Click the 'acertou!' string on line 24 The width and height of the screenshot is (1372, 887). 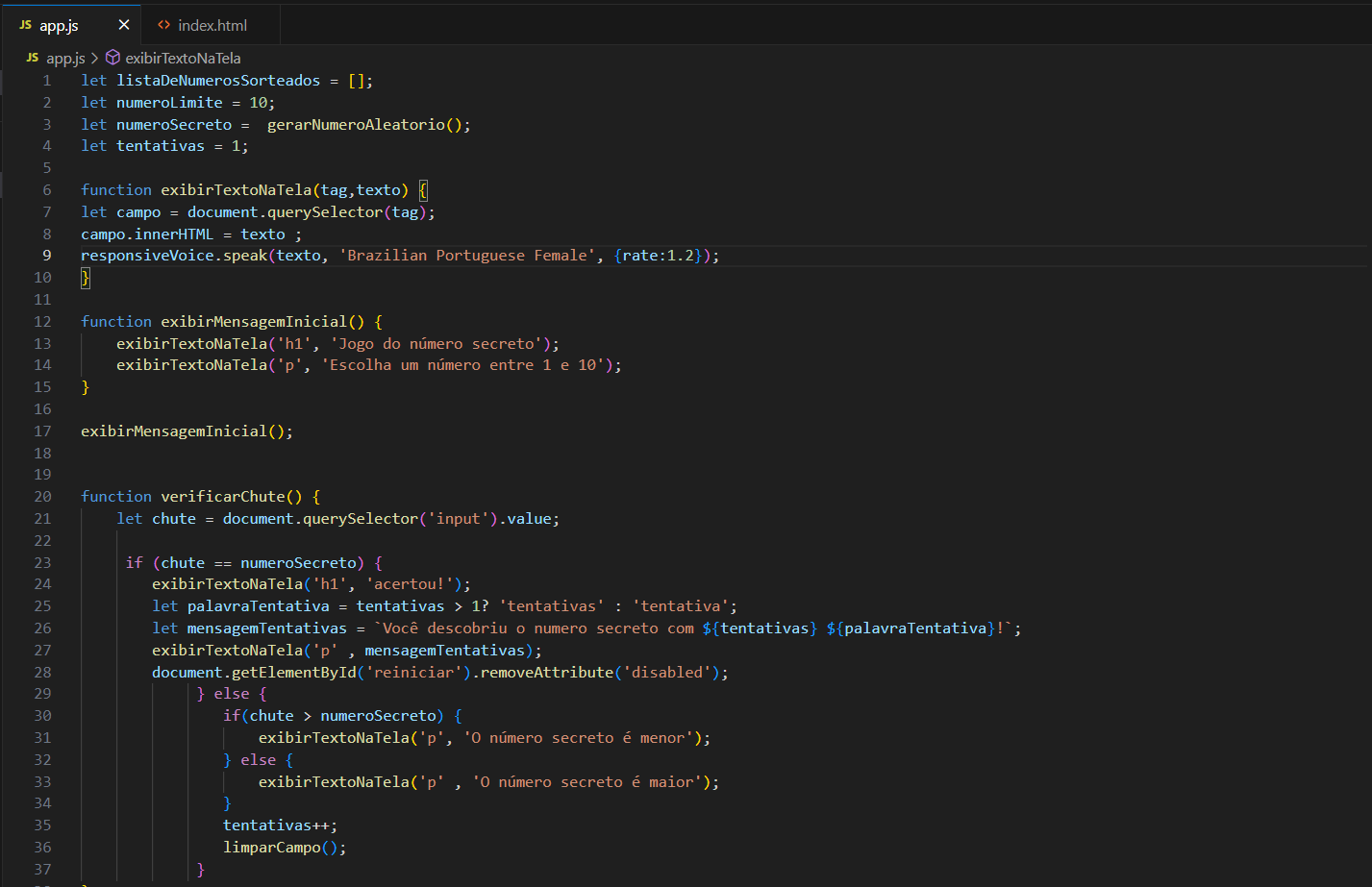410,584
